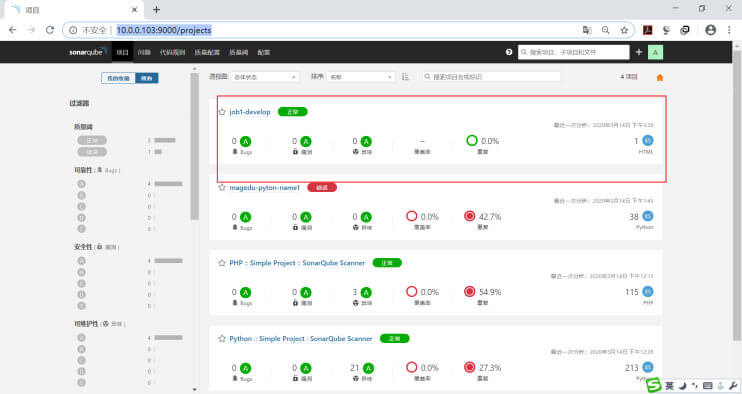Viewport: 742px width, 394px height.
Task: Click the filter sidebar scroll-down arrow
Action: (x=194, y=390)
